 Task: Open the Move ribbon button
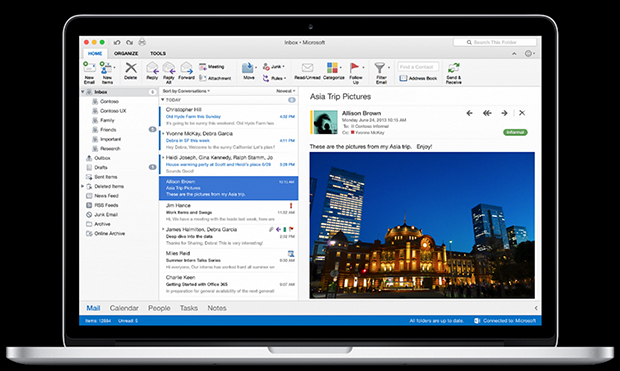pos(249,71)
